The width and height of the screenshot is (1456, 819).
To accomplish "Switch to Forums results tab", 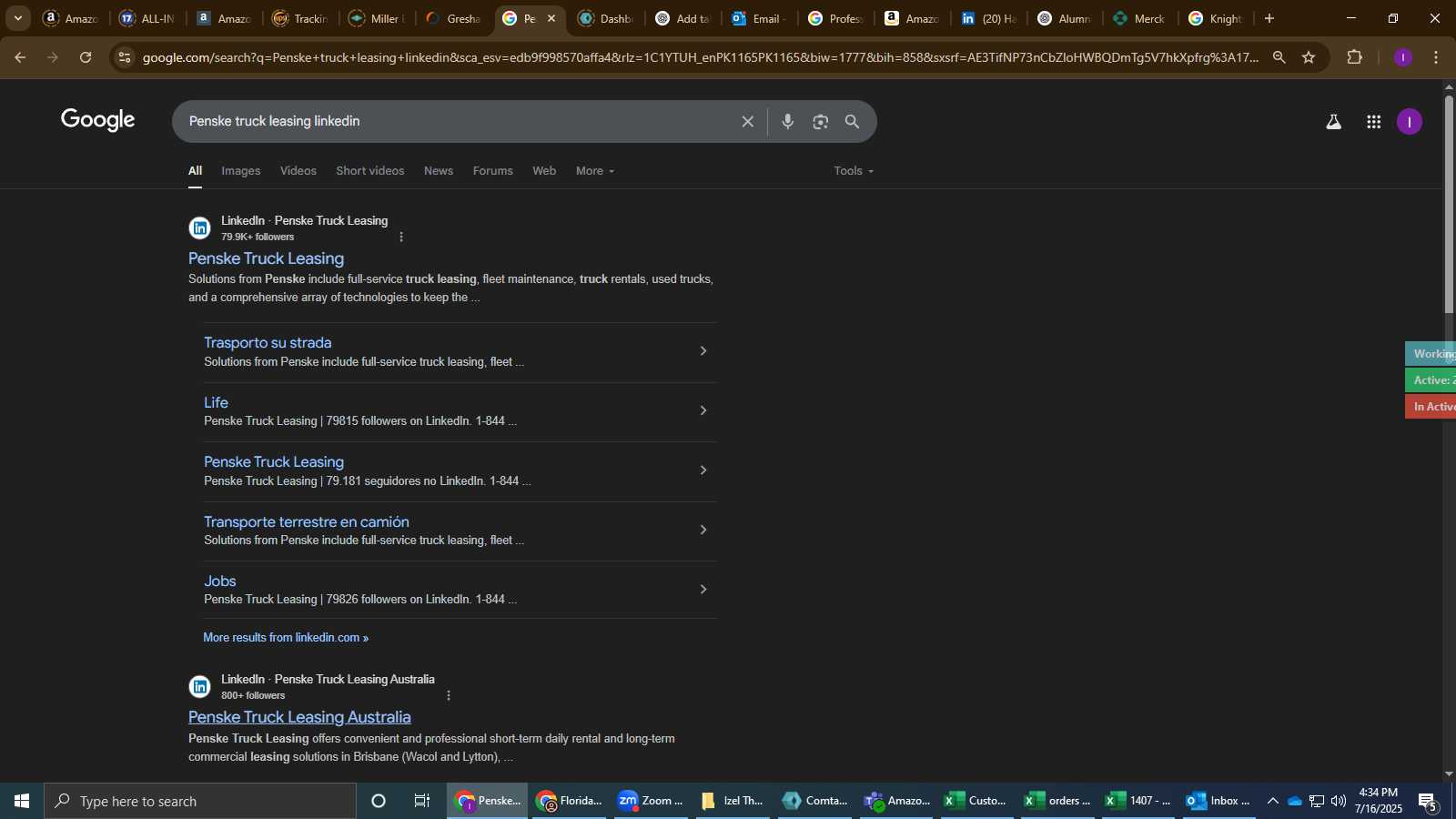I will click(x=493, y=171).
